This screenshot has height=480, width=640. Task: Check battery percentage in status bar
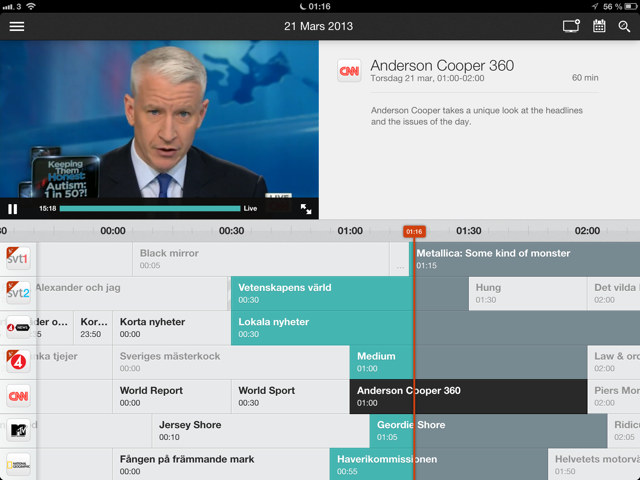(x=613, y=7)
